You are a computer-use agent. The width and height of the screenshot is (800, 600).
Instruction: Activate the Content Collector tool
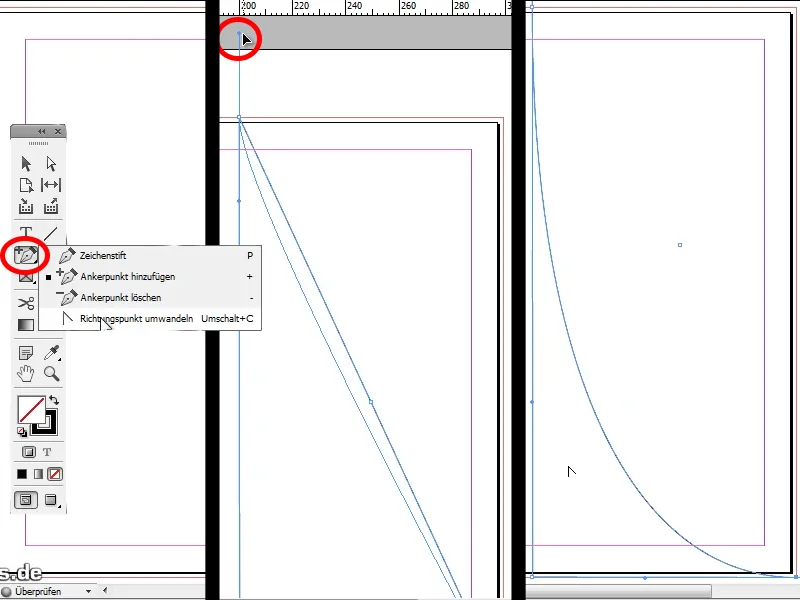coord(26,206)
